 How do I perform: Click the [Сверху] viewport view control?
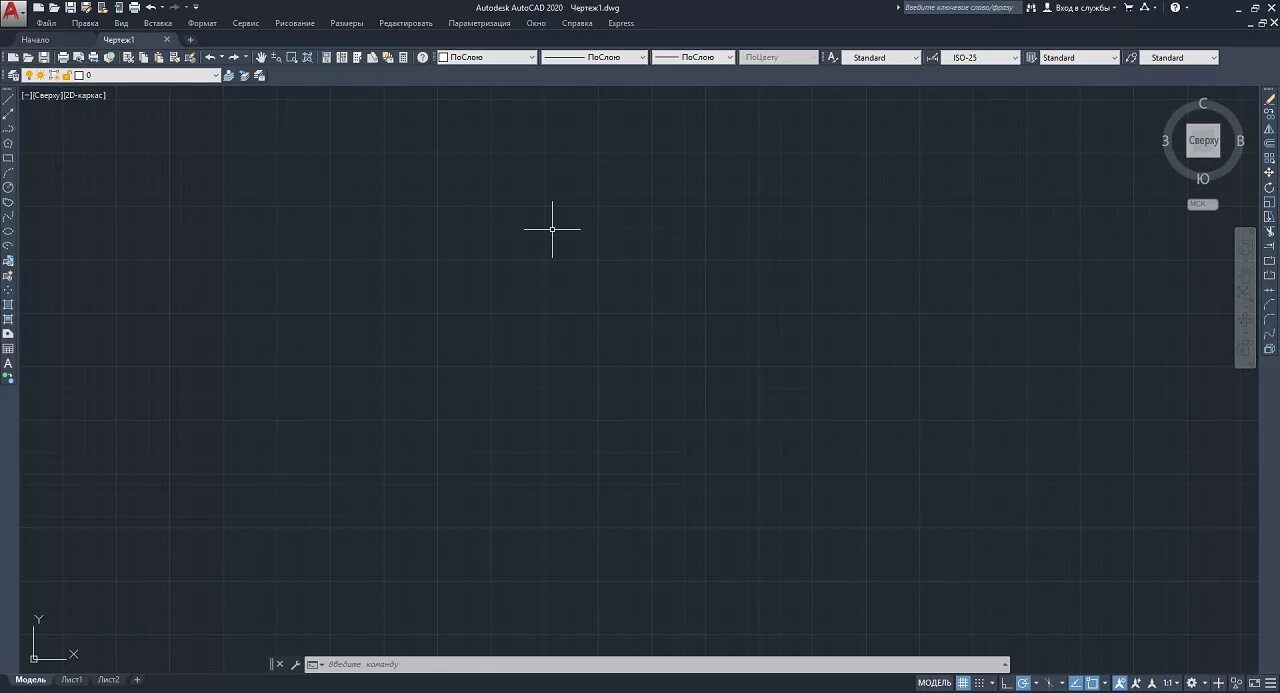46,95
